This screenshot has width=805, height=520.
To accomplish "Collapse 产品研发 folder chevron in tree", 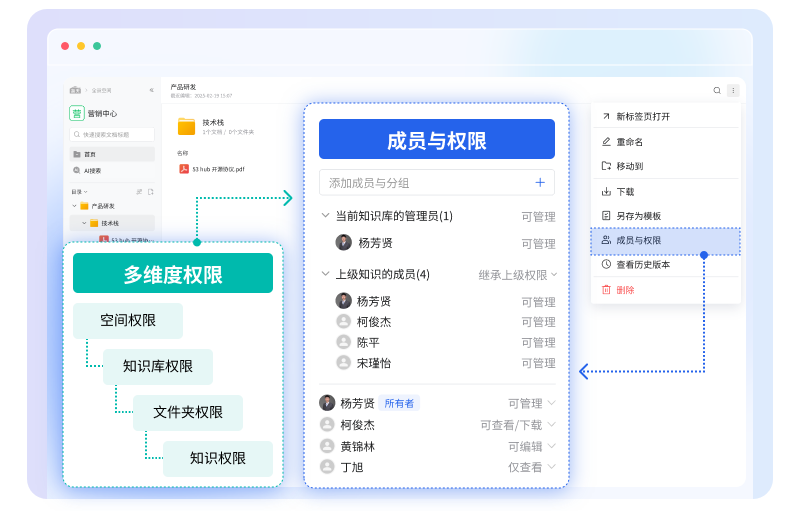I will pos(74,206).
